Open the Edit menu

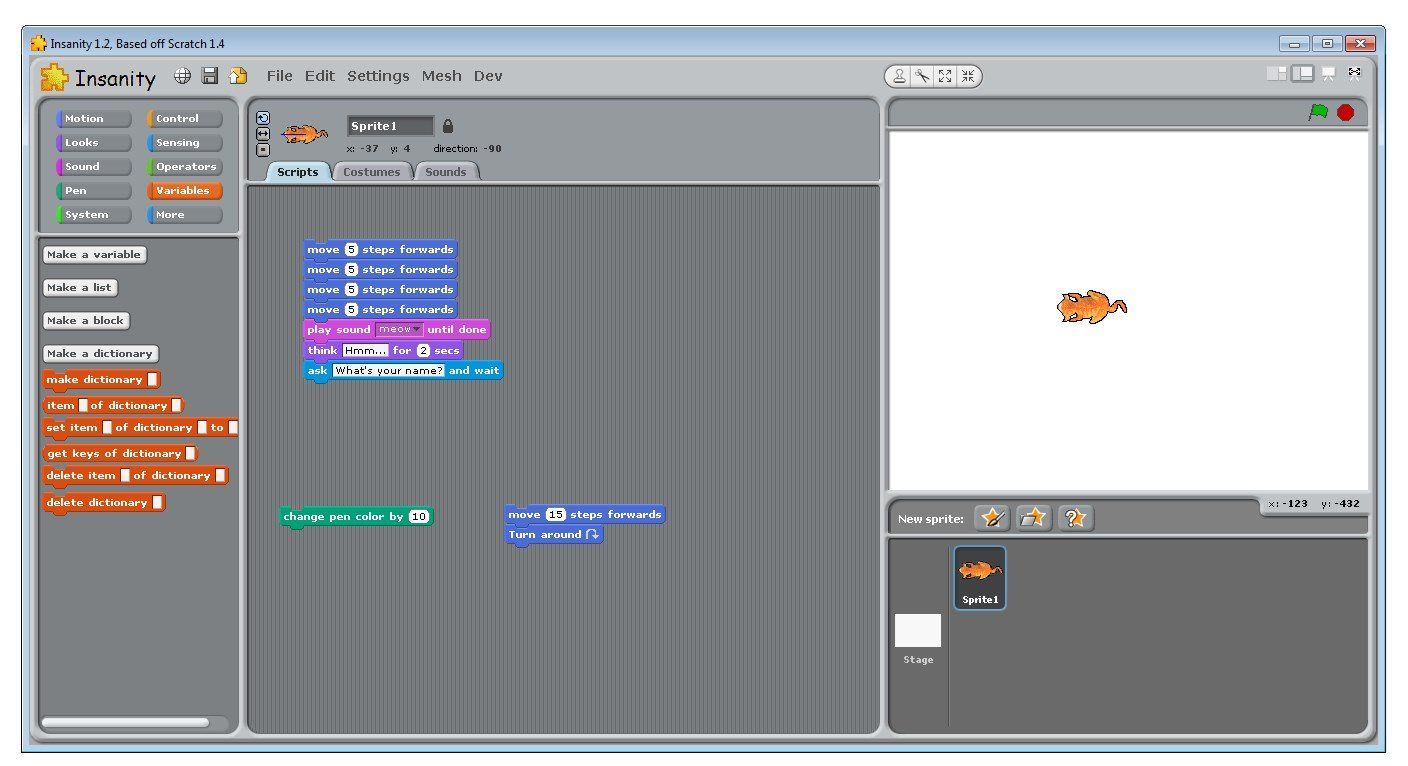(320, 76)
